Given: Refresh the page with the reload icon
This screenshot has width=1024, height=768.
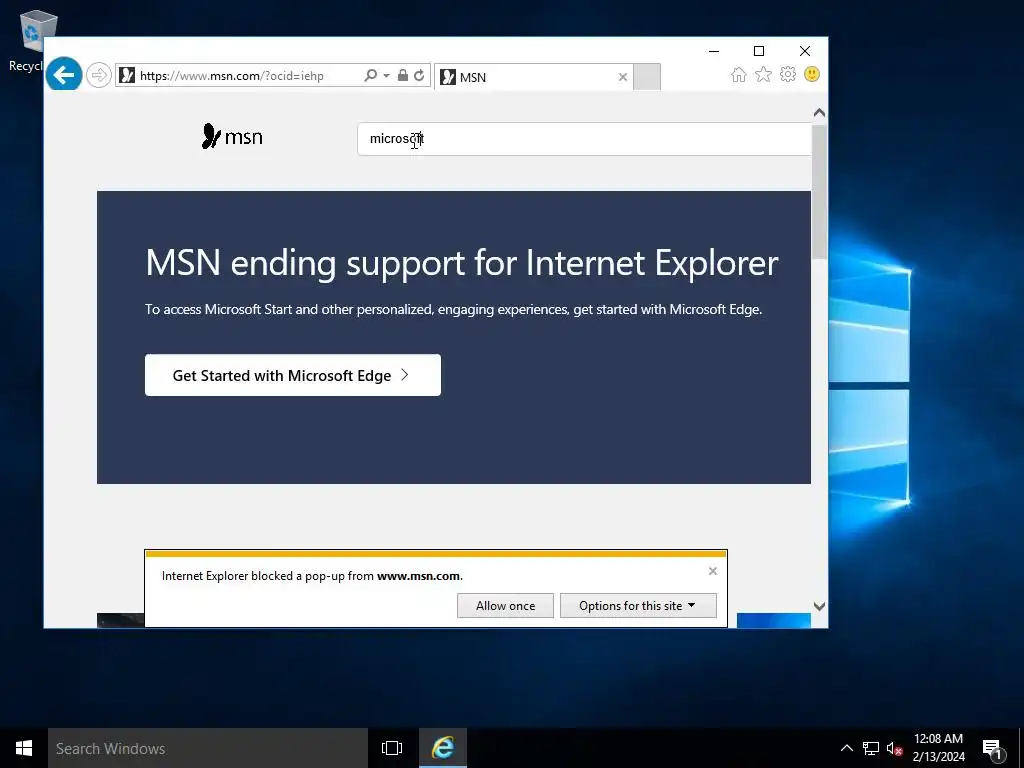Looking at the screenshot, I should tap(419, 75).
